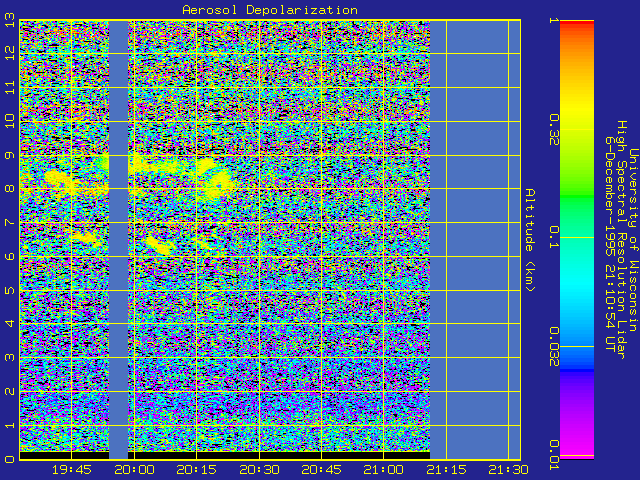
Task: Click the 21:00 time axis label
Action: [x=384, y=470]
